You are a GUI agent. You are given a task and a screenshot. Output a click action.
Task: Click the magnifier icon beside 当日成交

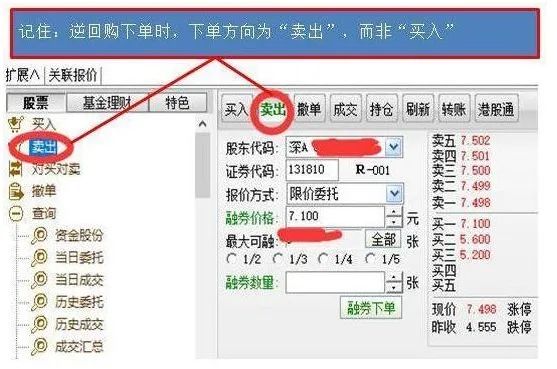click(39, 280)
